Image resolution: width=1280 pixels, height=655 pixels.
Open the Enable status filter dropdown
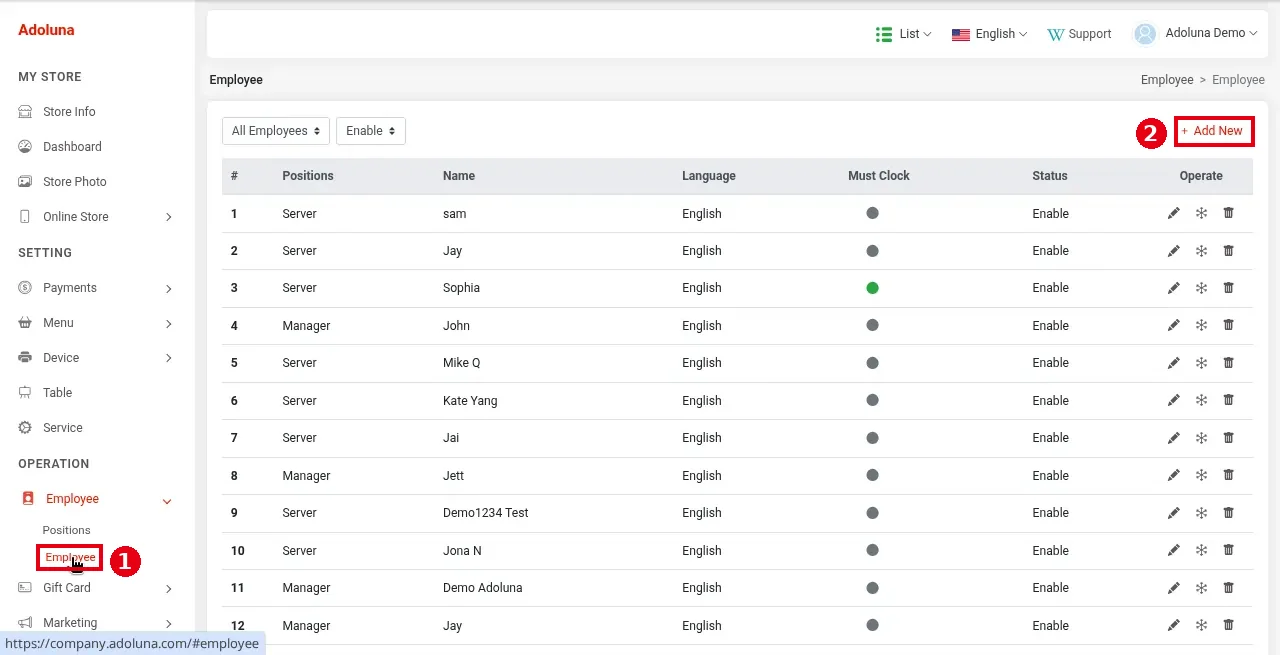371,131
